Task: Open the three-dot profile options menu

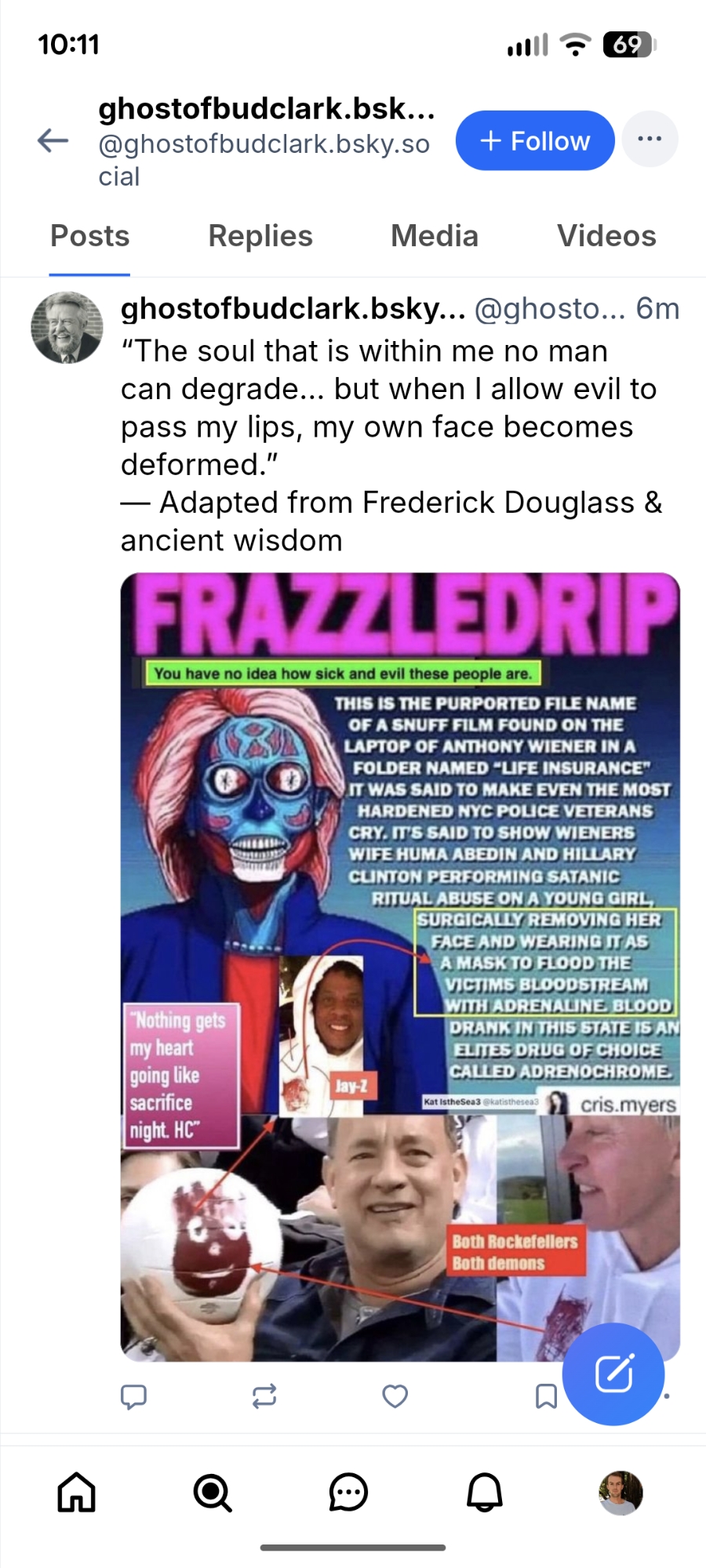Action: [x=650, y=140]
